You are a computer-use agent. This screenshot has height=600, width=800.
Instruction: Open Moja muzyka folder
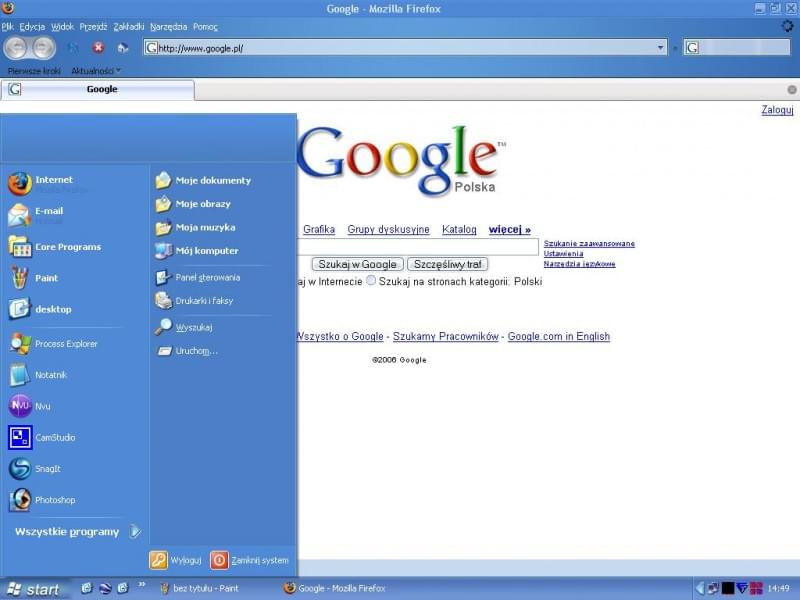(x=195, y=227)
